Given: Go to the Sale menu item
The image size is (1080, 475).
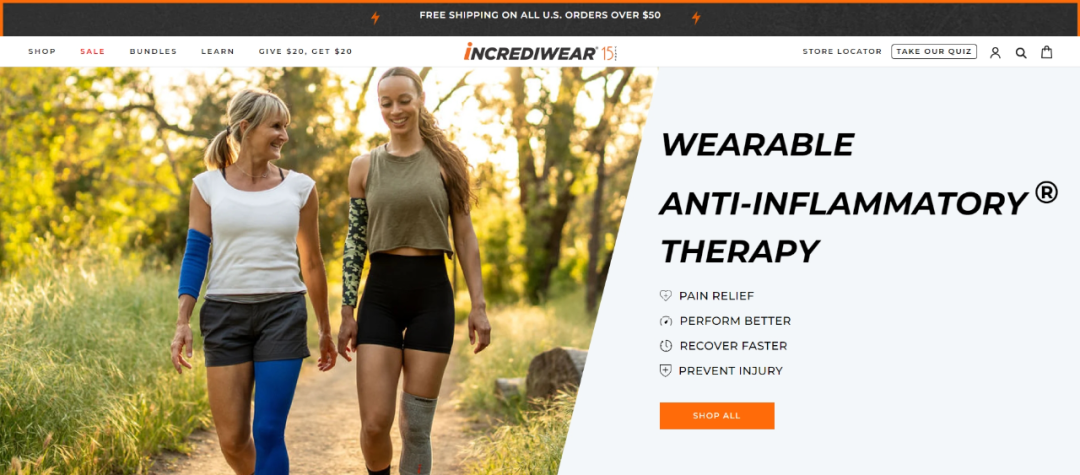Looking at the screenshot, I should 92,52.
